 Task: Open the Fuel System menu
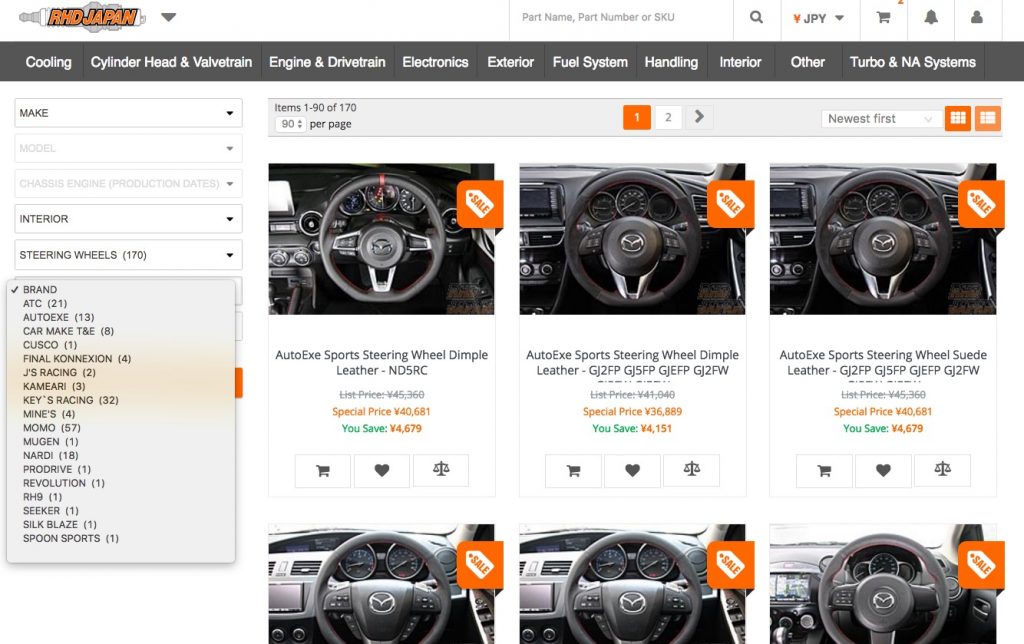point(590,62)
